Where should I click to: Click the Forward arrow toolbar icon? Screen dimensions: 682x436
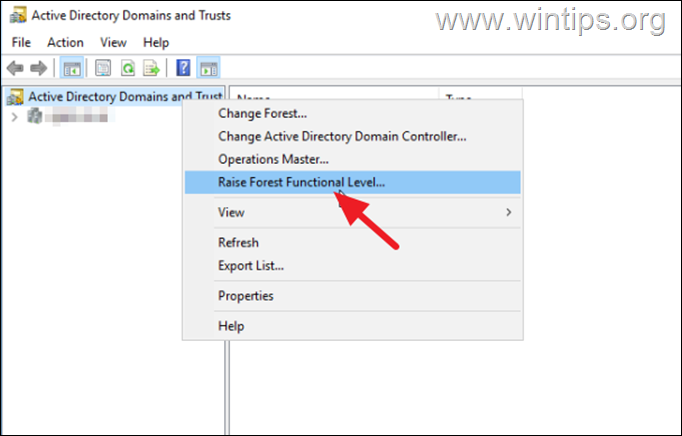click(x=39, y=68)
